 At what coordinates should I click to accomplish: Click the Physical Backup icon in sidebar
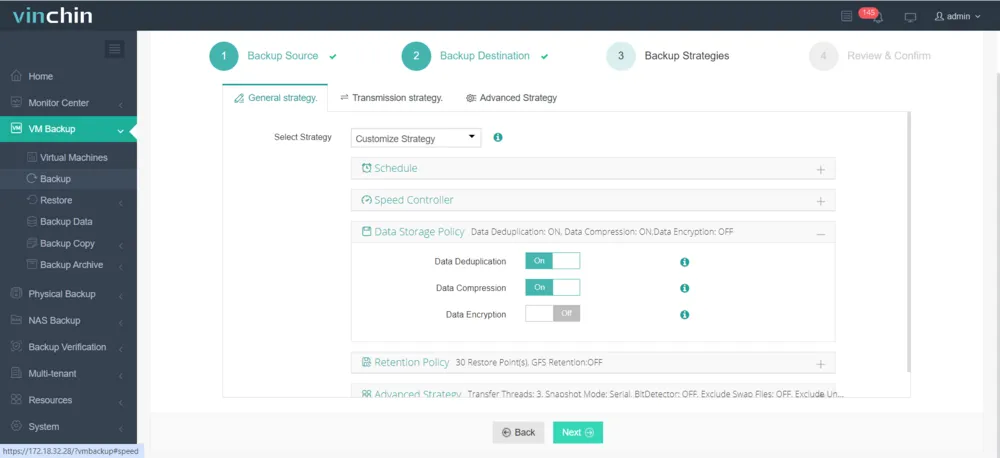point(17,294)
